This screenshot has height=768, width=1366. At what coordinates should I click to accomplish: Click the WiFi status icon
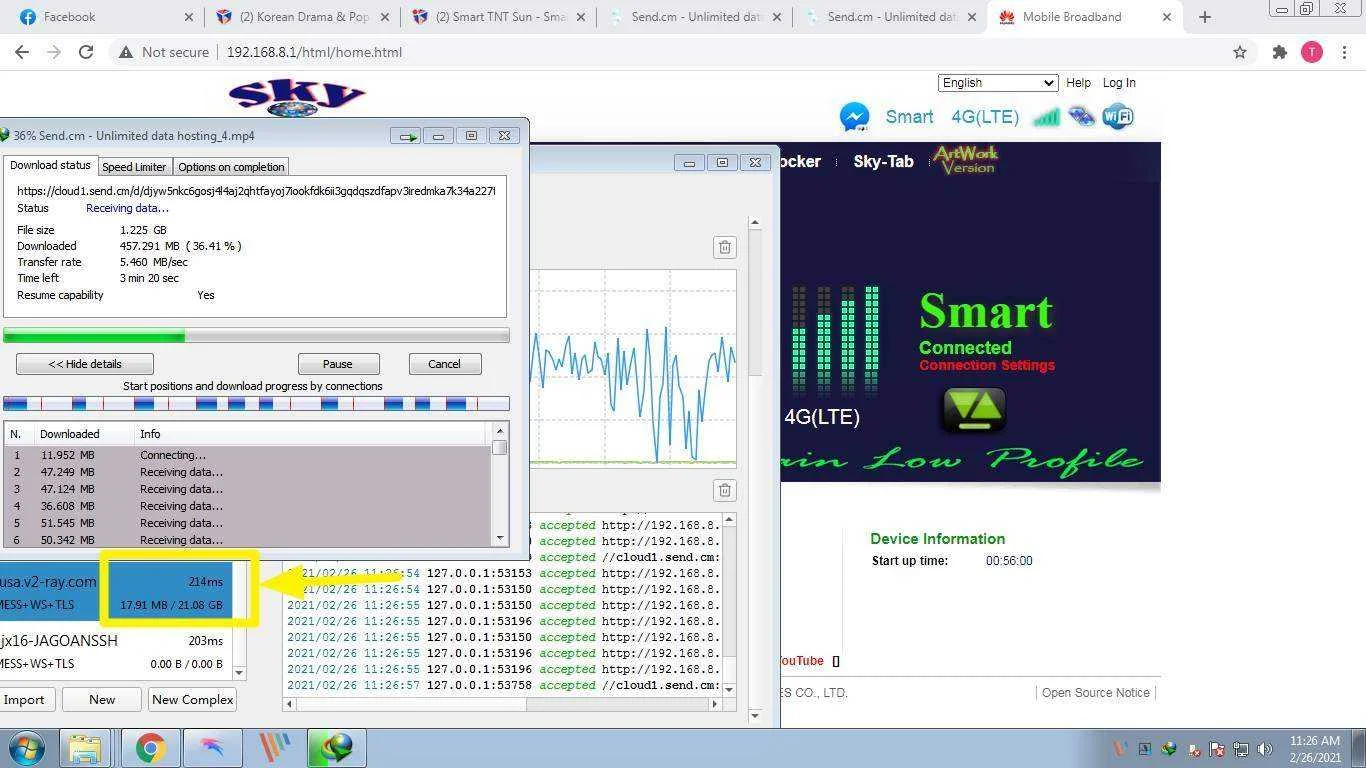pos(1118,117)
